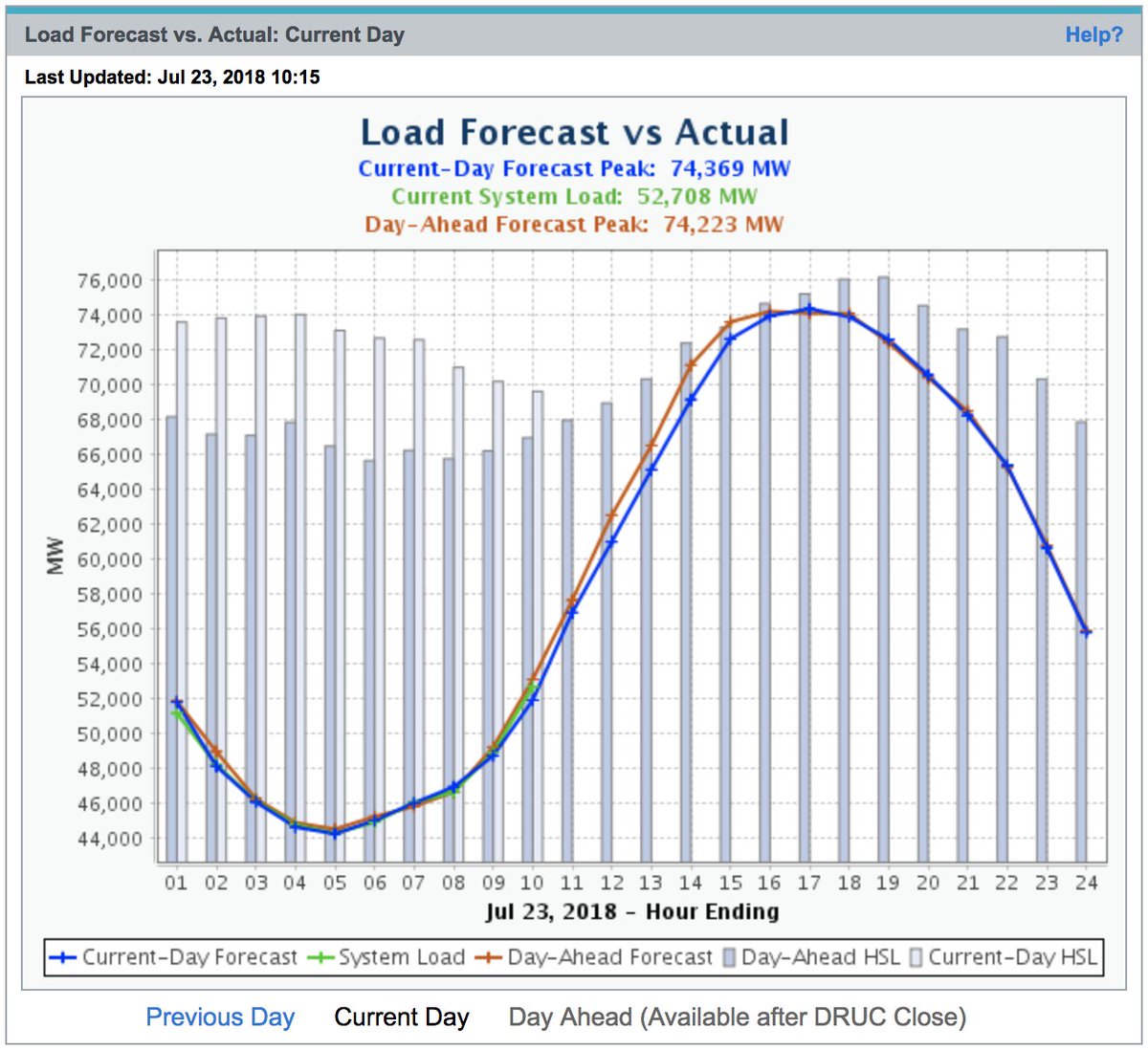The image size is (1148, 1050).
Task: Click hour 10 on x-axis
Action: tap(532, 883)
